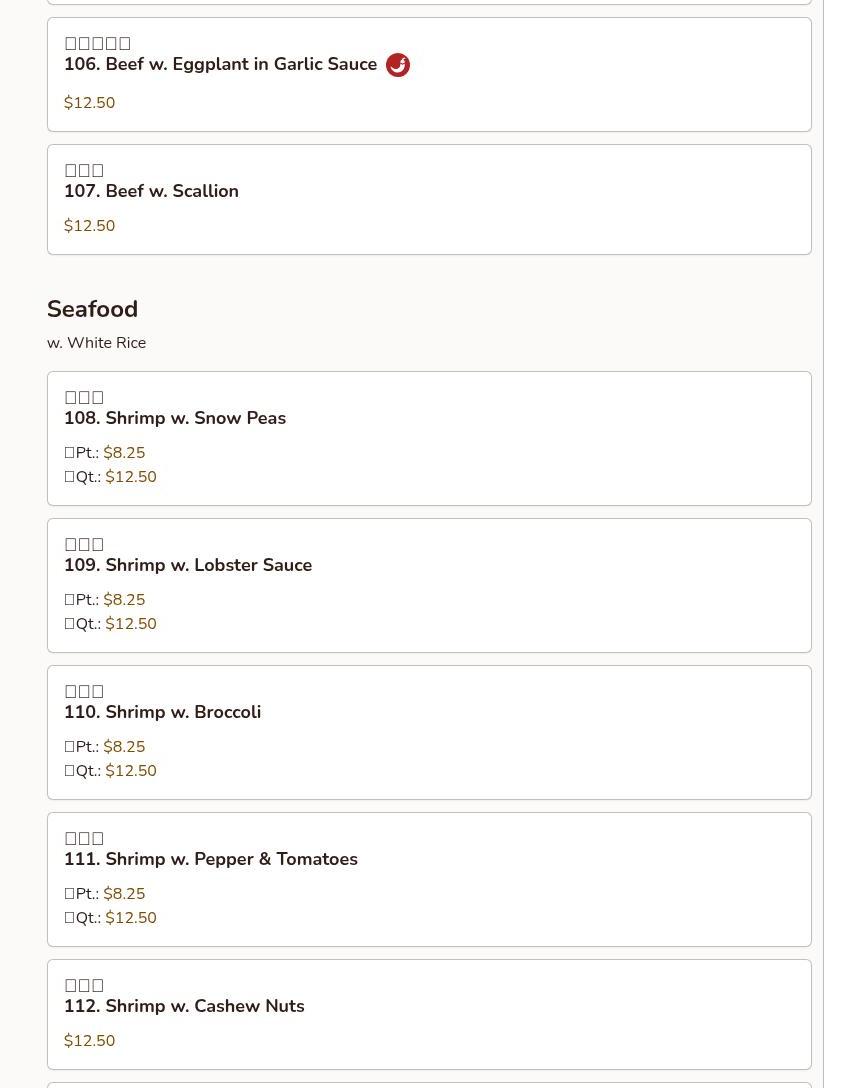Select item 107 Beef w. Scallion
Viewport: 844px width, 1088px height.
coord(151,191)
